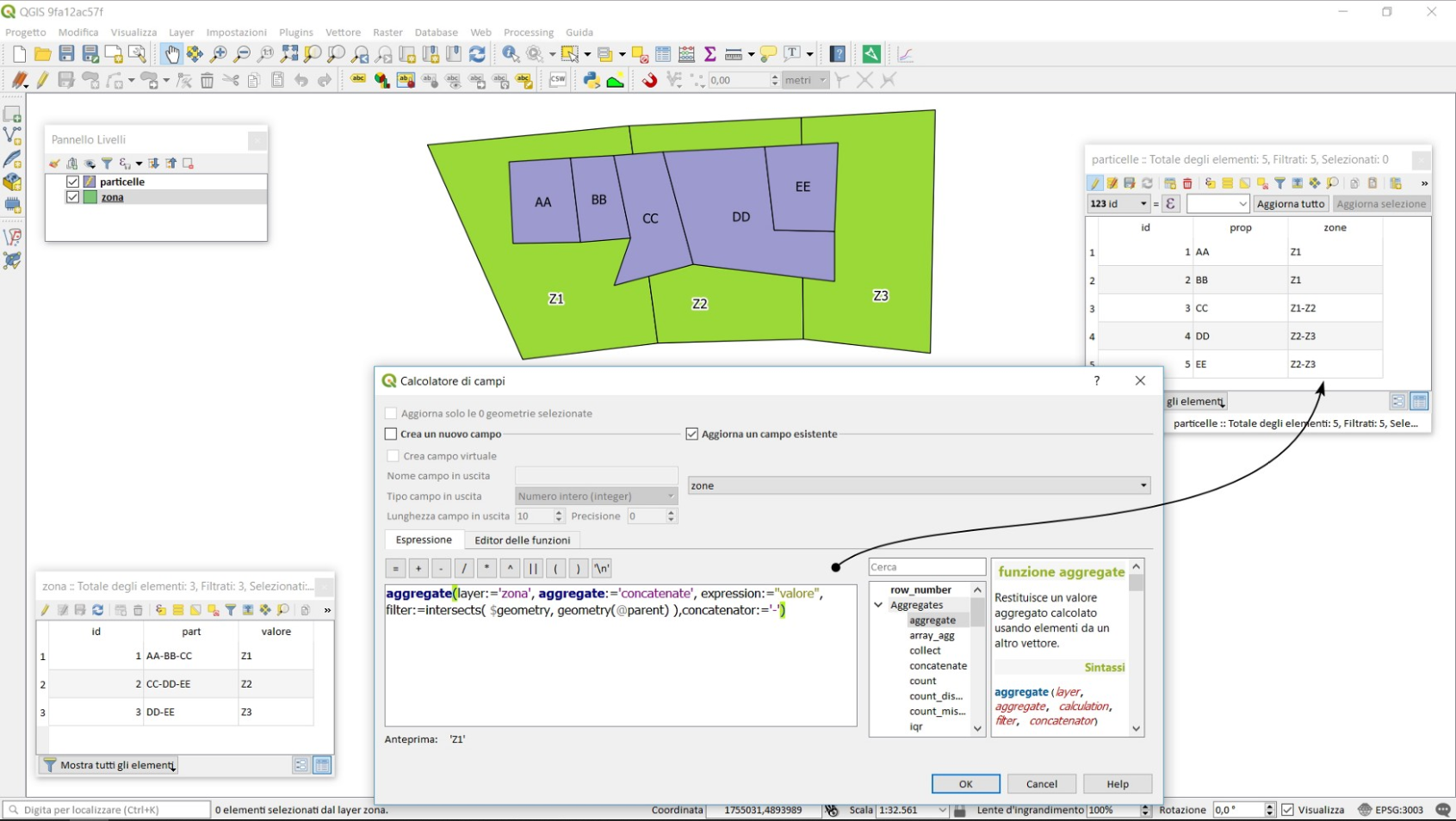Click the Identify Features info icon
Image resolution: width=1456 pixels, height=821 pixels.
point(511,54)
